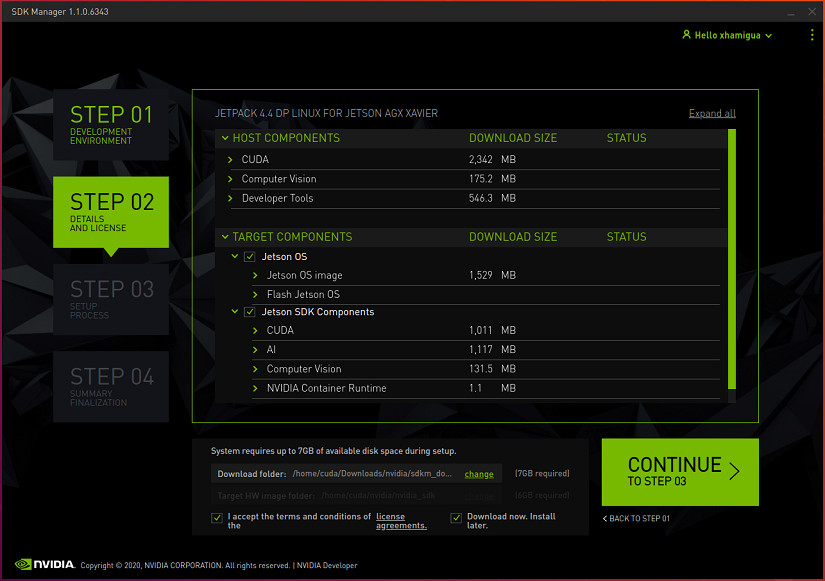Viewport: 825px width, 581px height.
Task: Expand the Flash Jetson OS row
Action: pyautogui.click(x=255, y=295)
